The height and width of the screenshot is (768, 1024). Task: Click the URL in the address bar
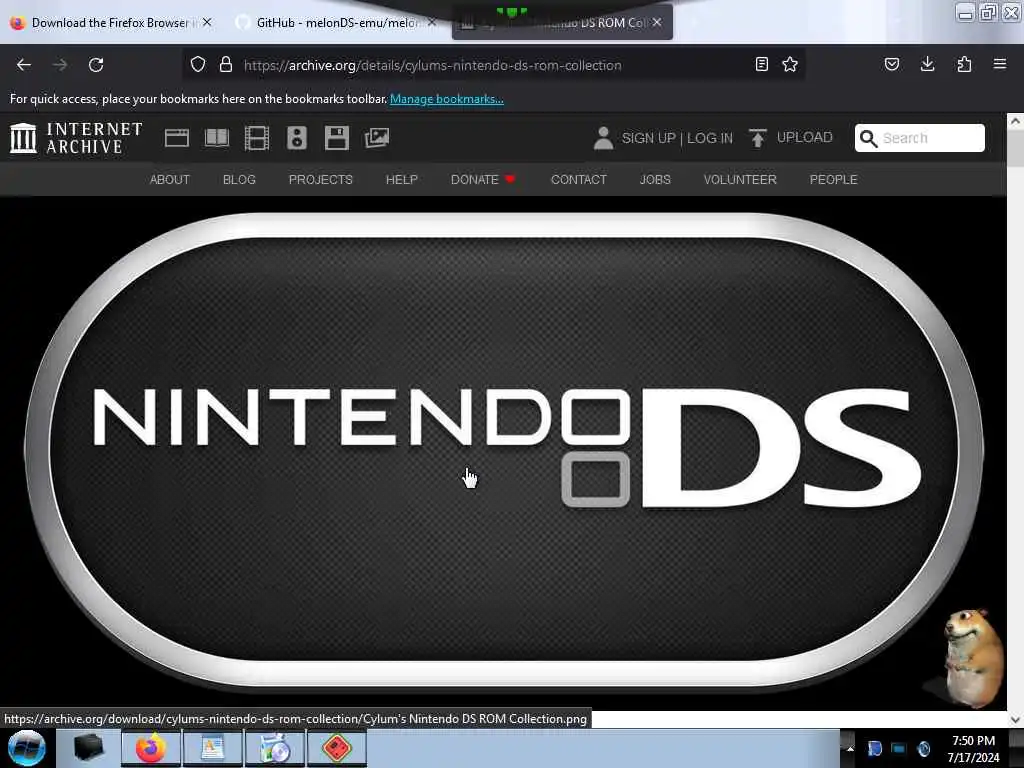[432, 65]
